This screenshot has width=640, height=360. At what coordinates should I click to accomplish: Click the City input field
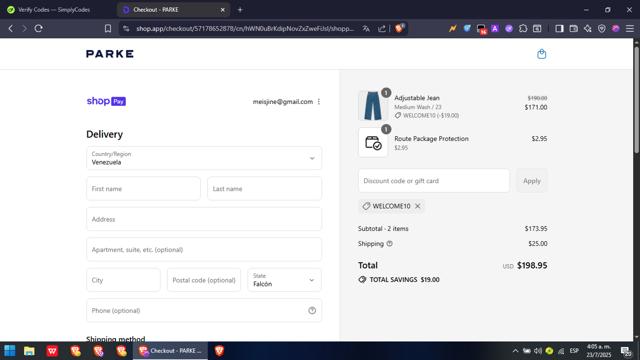(123, 280)
